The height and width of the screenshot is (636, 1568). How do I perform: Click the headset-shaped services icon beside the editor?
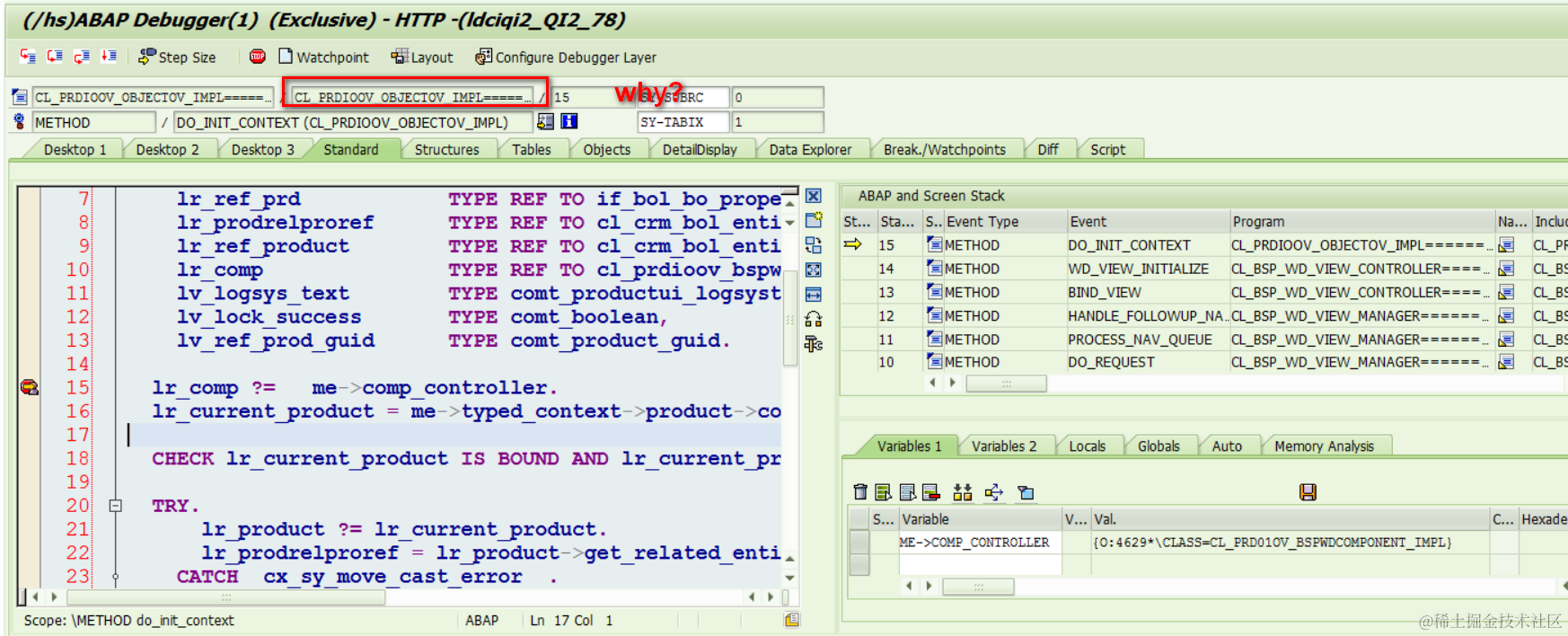814,319
